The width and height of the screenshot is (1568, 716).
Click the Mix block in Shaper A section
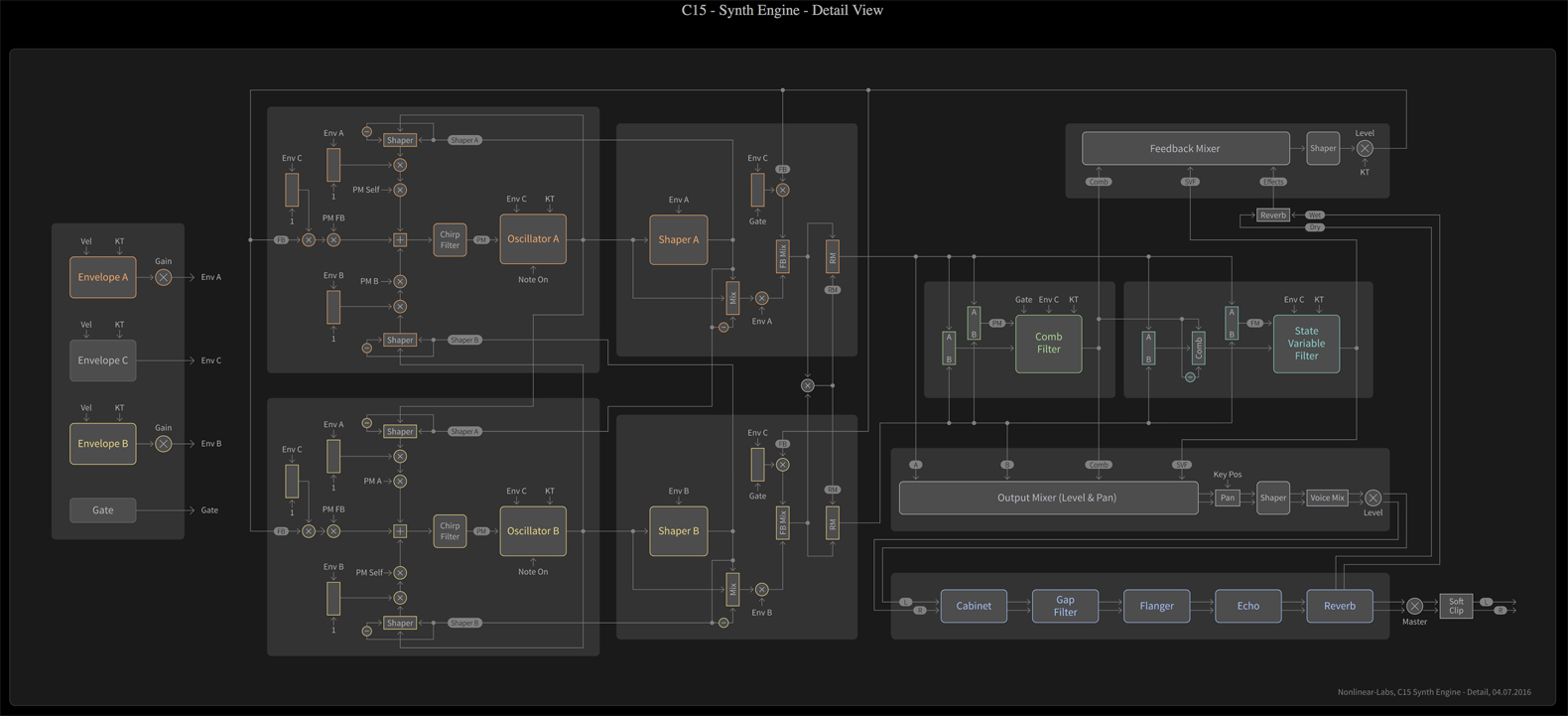732,298
